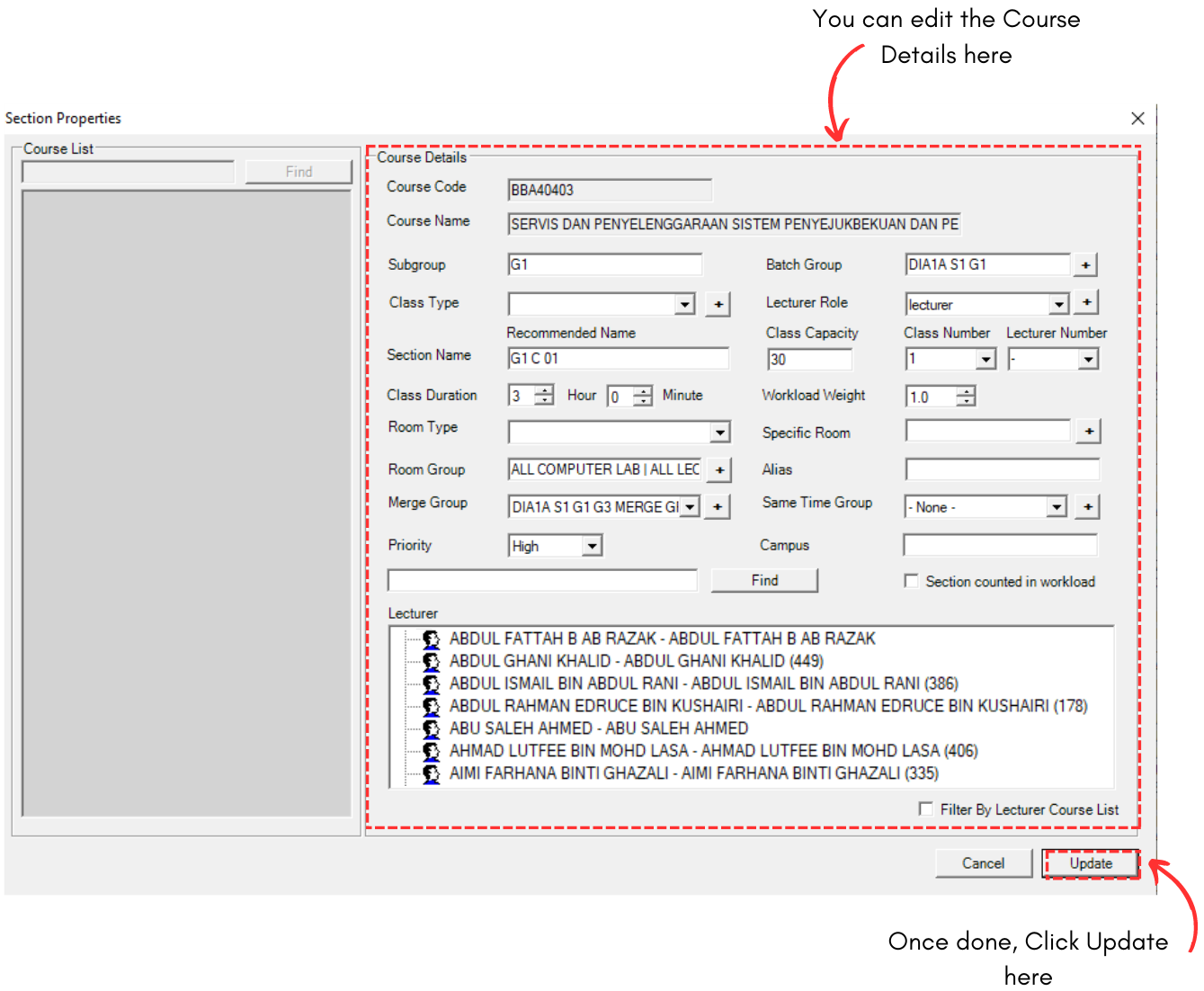
Task: Click the plus button beside Batch Group
Action: pos(1085,265)
